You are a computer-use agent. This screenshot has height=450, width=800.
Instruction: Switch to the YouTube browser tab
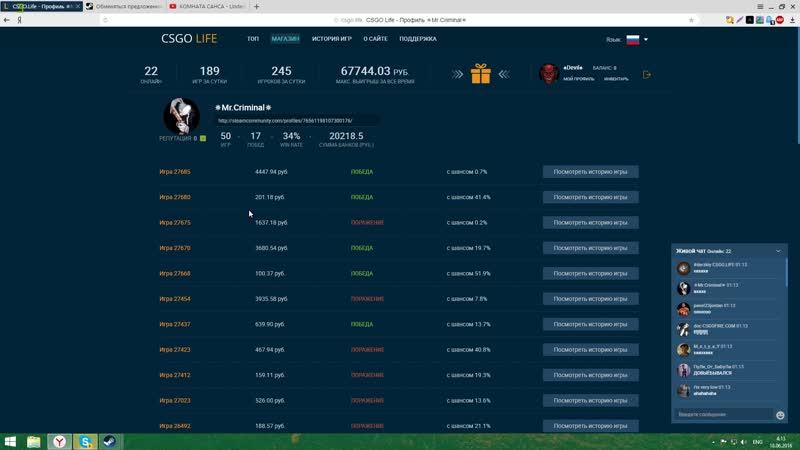[x=207, y=6]
